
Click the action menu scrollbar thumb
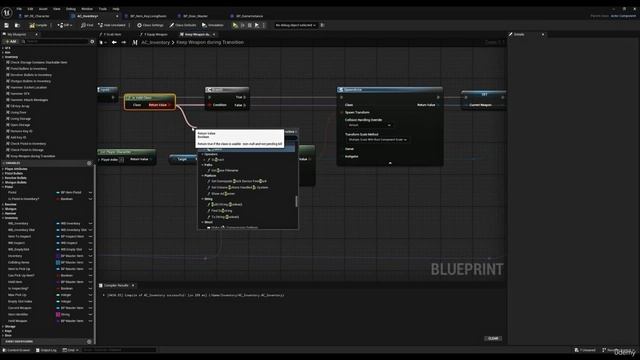pyautogui.click(x=296, y=201)
